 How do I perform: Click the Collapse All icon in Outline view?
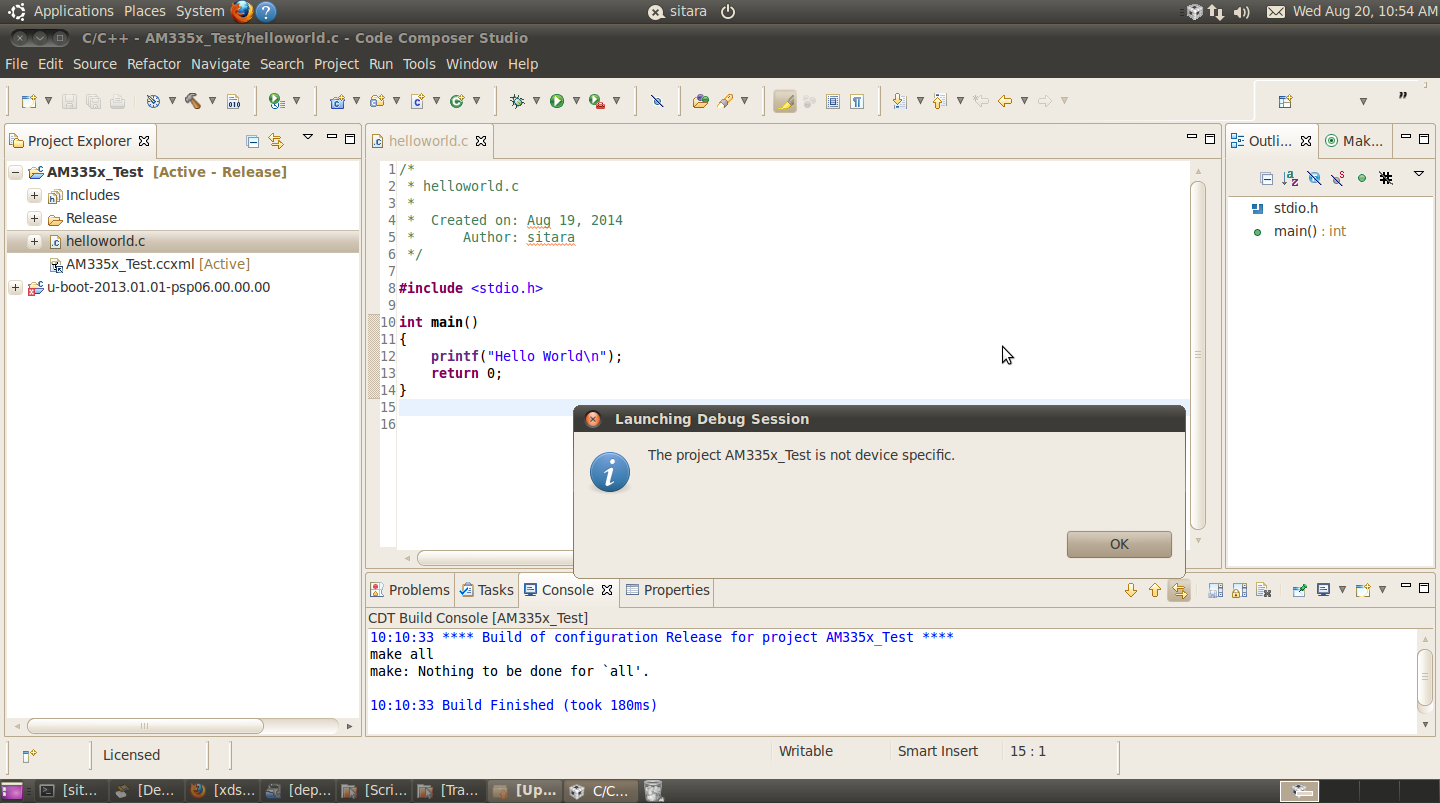coord(1266,178)
